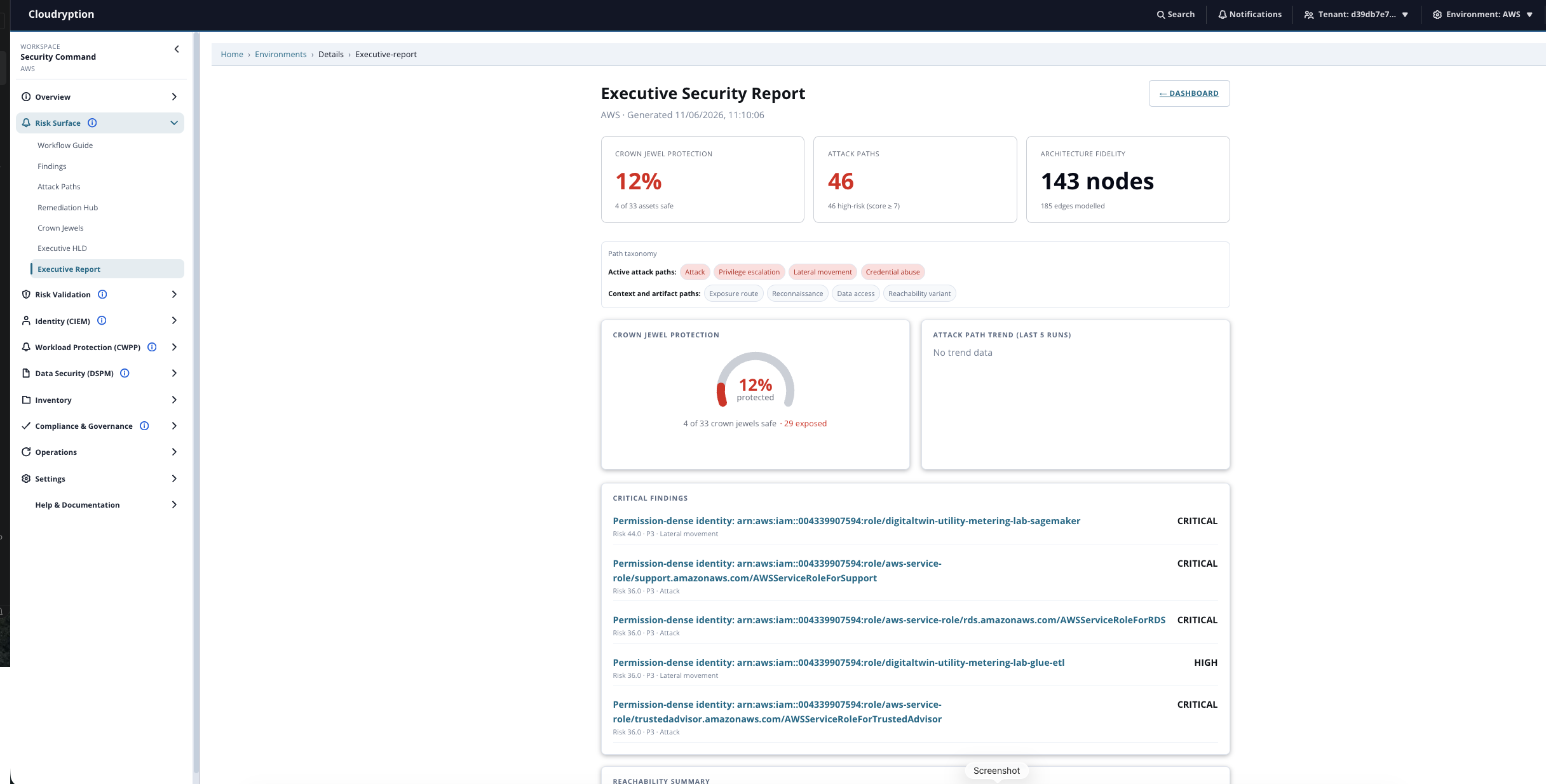Open the AWSServiceRoleForTrustedAdvisor finding link

(x=777, y=712)
